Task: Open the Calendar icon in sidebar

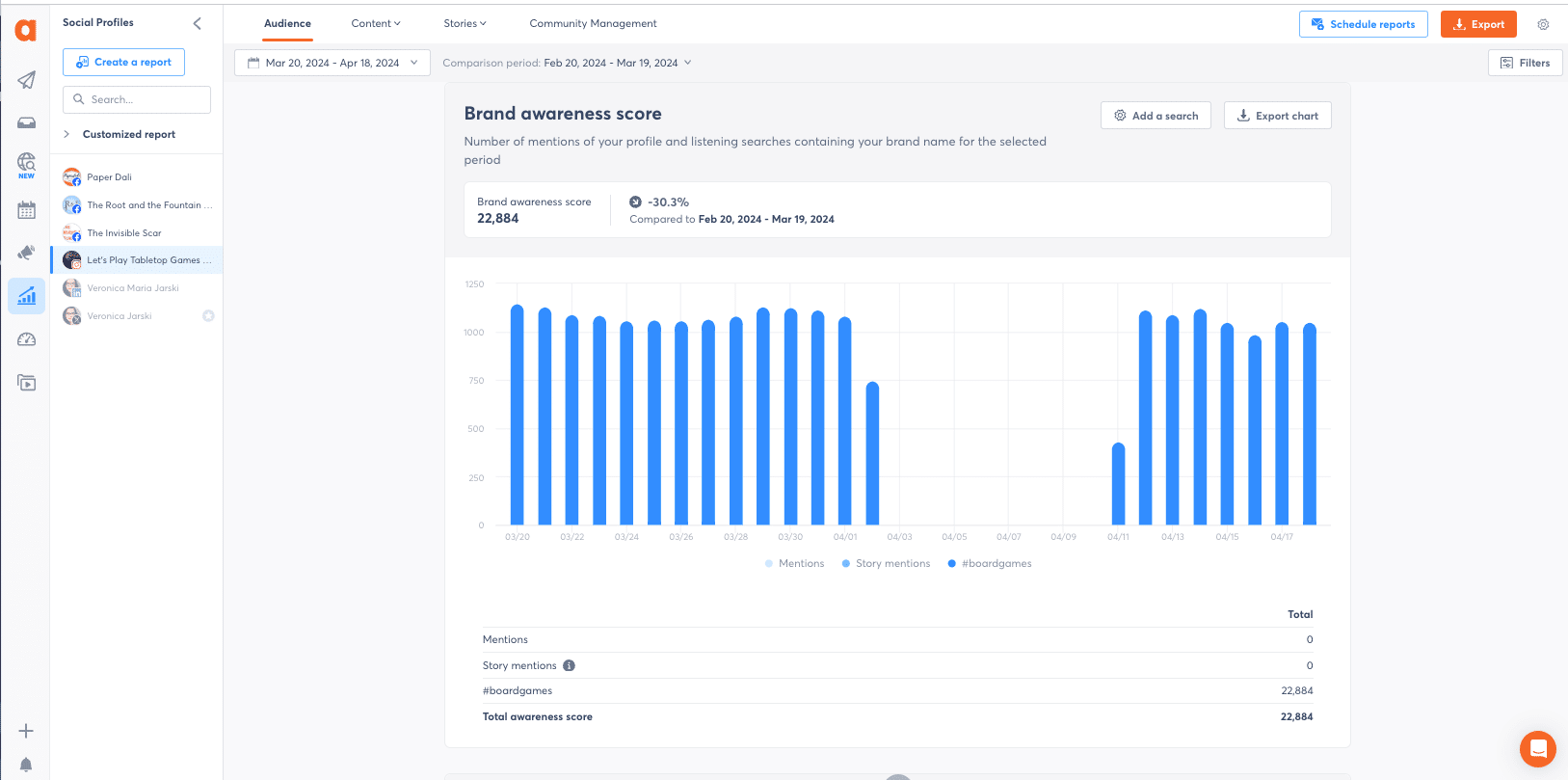Action: pos(26,210)
